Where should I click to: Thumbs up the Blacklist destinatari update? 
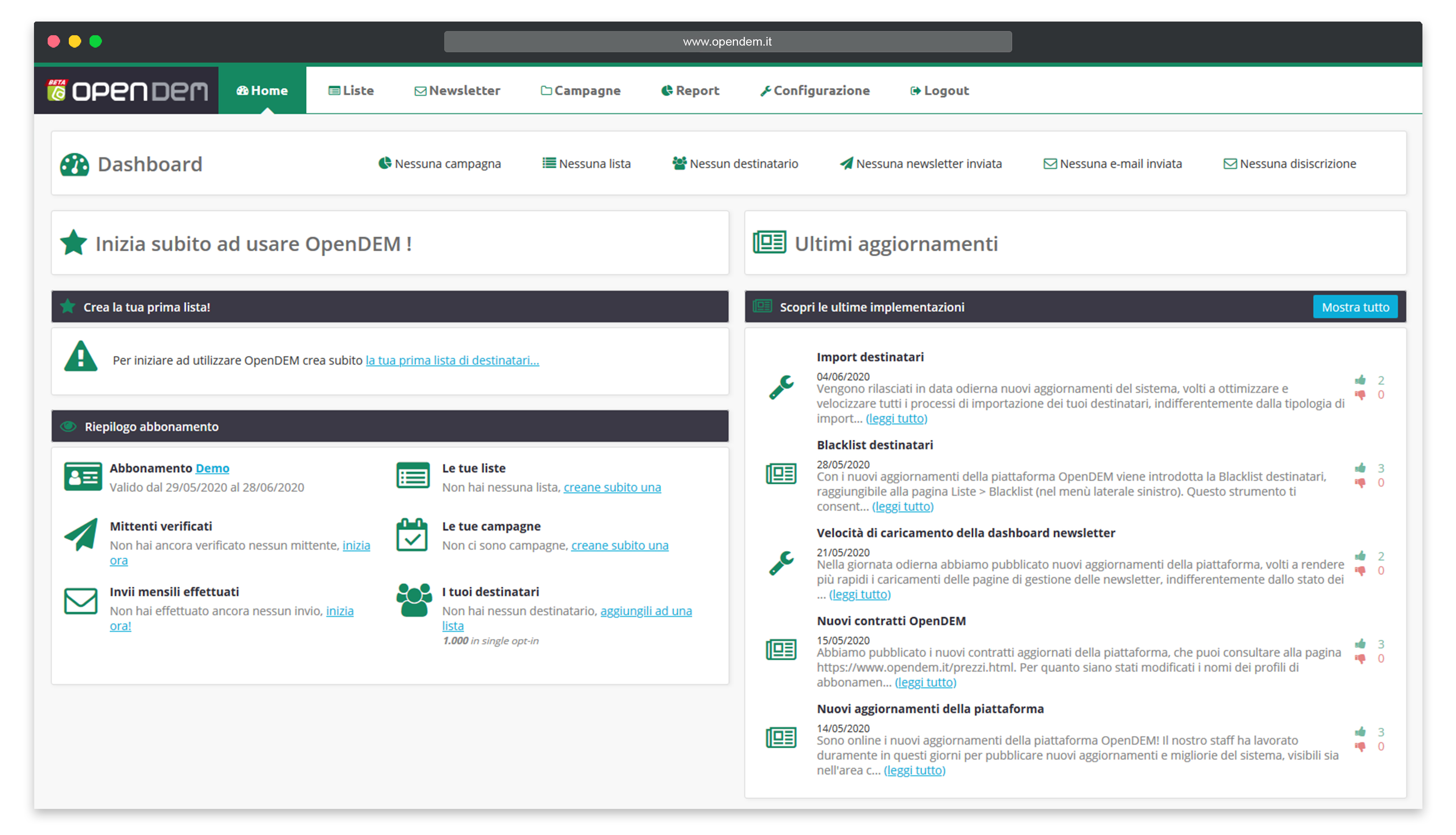1360,468
